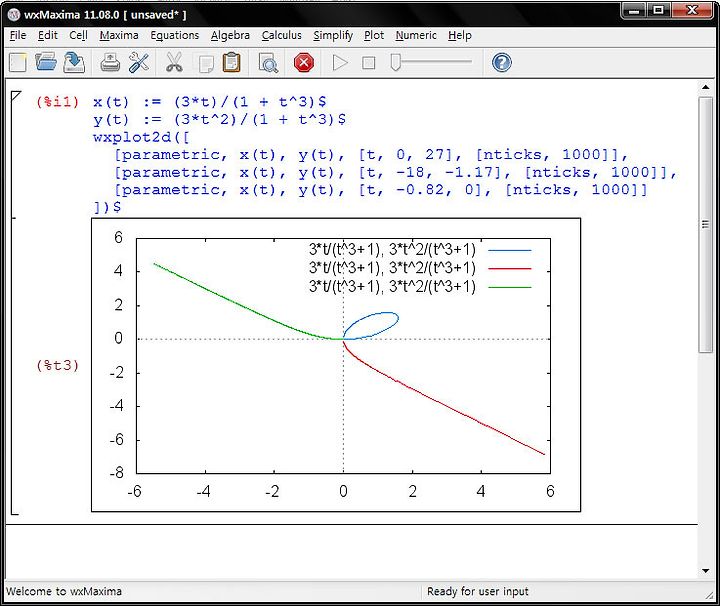Open the Numeric menu

pyautogui.click(x=416, y=35)
